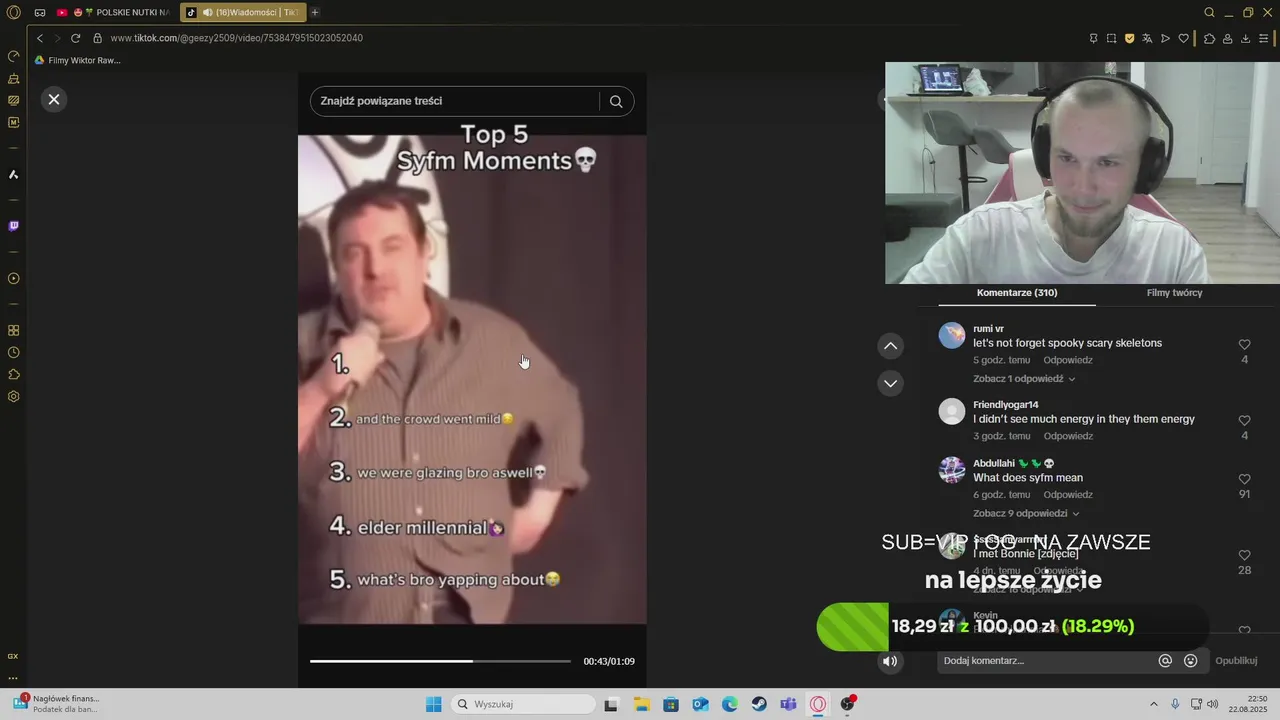The width and height of the screenshot is (1280, 720).
Task: Open GX Cleaner sidebar icon
Action: tap(13, 78)
